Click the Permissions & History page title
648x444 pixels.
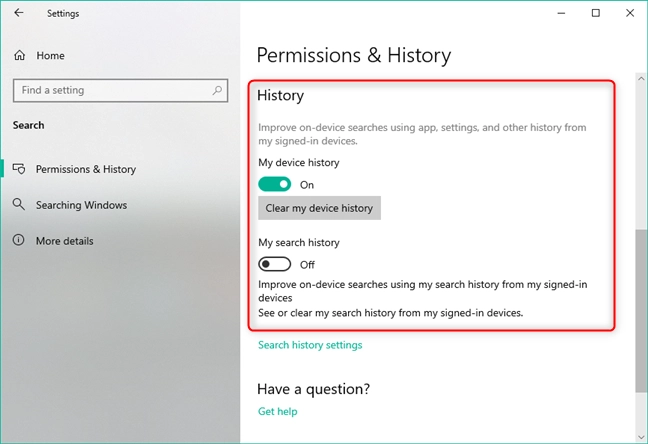coord(354,55)
